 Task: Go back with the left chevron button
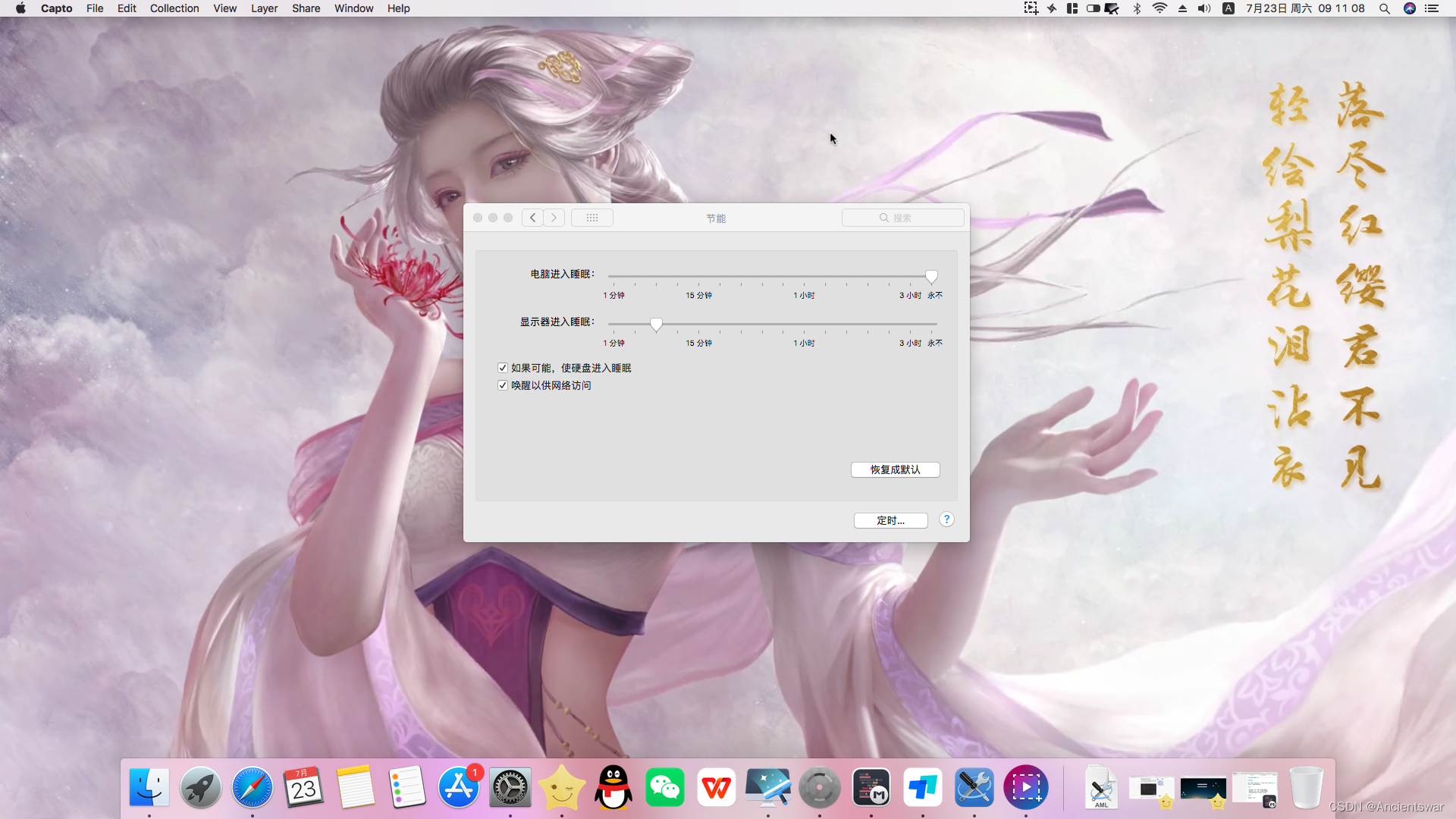click(532, 218)
